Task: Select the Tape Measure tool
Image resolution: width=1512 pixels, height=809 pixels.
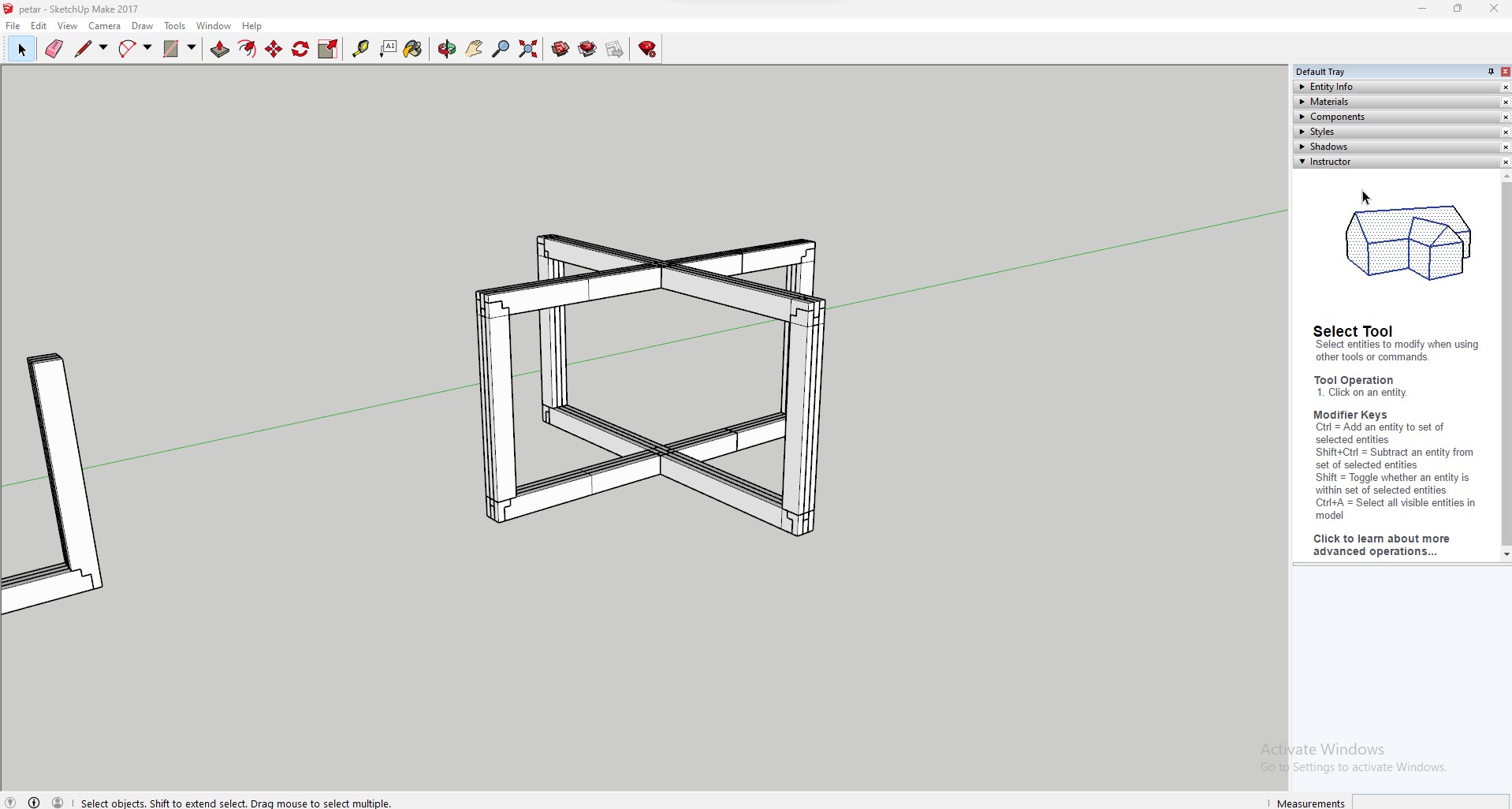Action: 361,50
